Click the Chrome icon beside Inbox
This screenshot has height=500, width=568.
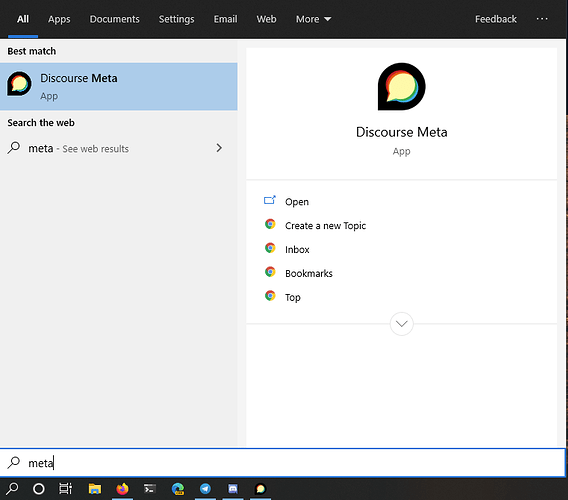pos(270,248)
